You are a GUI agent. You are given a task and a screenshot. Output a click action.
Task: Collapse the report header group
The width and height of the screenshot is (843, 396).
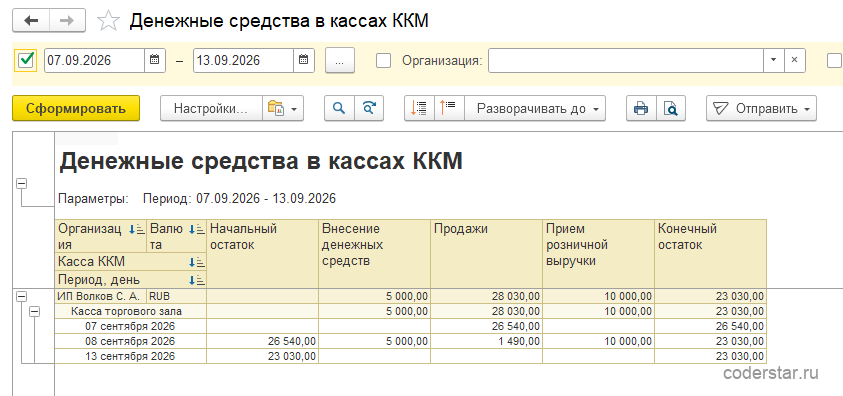coord(22,184)
